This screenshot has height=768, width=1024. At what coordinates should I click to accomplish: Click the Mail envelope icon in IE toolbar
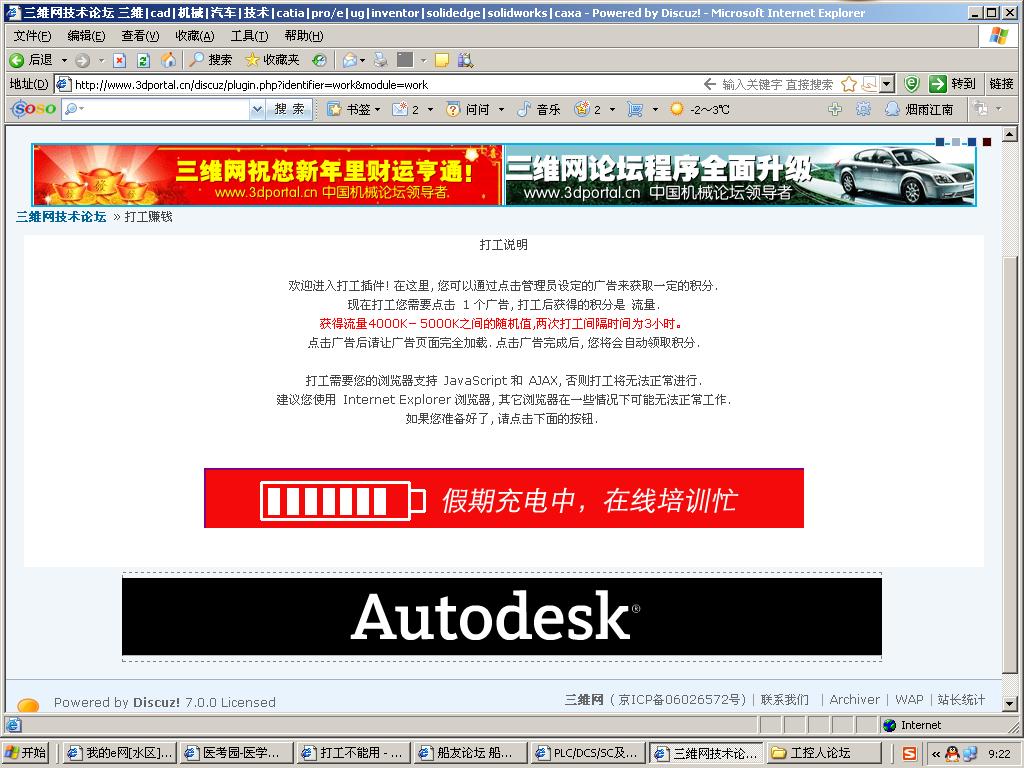tap(350, 60)
